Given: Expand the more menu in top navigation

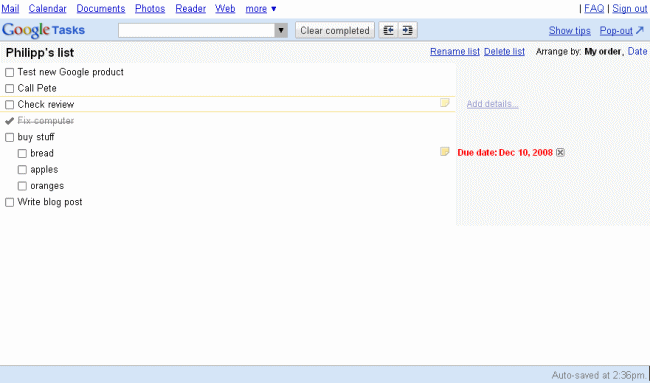Looking at the screenshot, I should [x=261, y=9].
